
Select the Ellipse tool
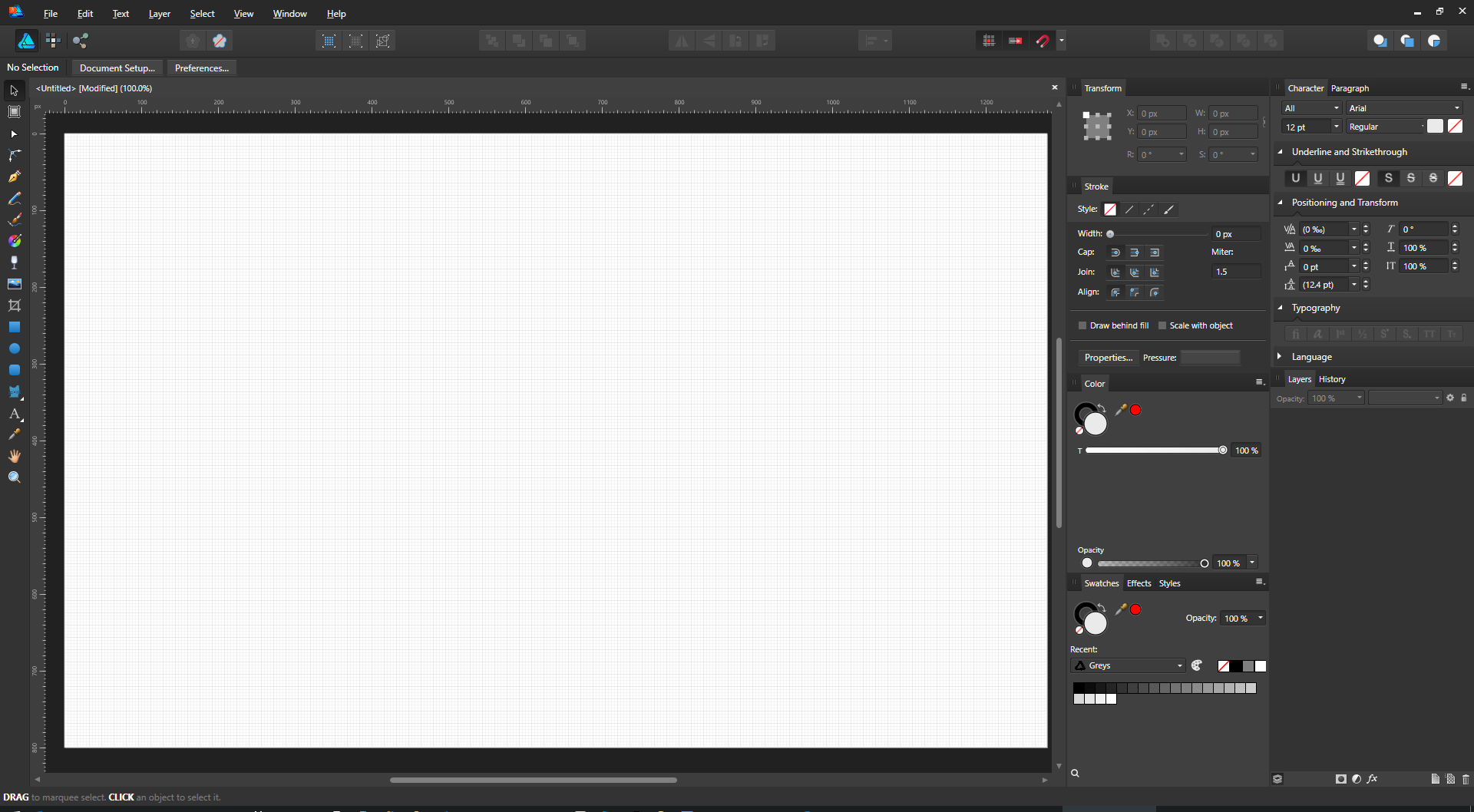pos(14,348)
